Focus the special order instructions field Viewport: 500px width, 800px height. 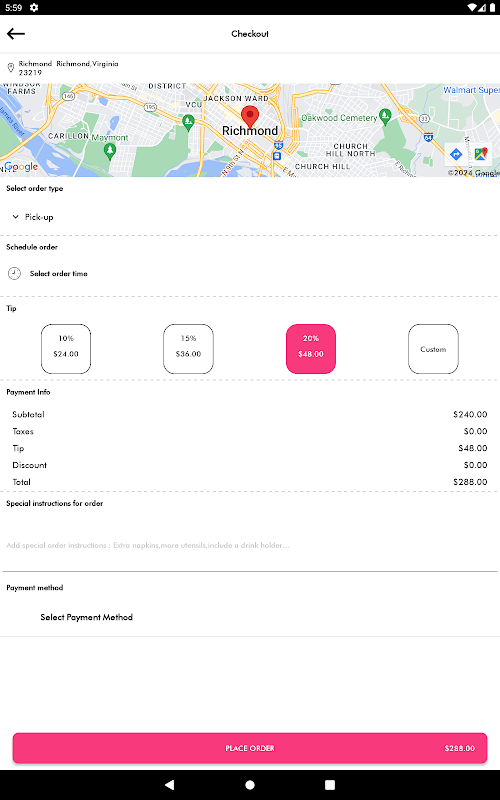tap(250, 545)
